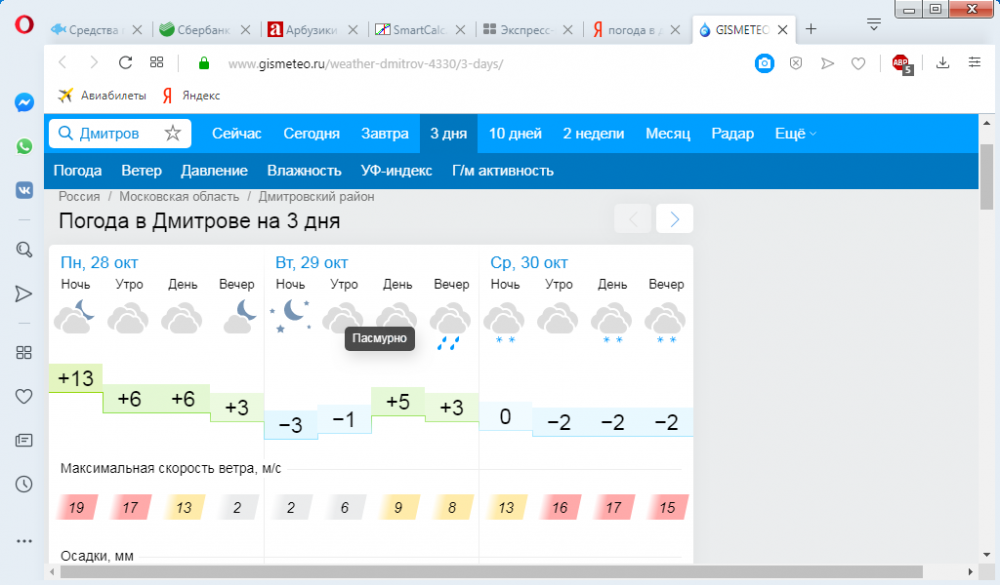Click the horizontal scrollbar at the bottom
This screenshot has height=585, width=1000.
[500, 572]
